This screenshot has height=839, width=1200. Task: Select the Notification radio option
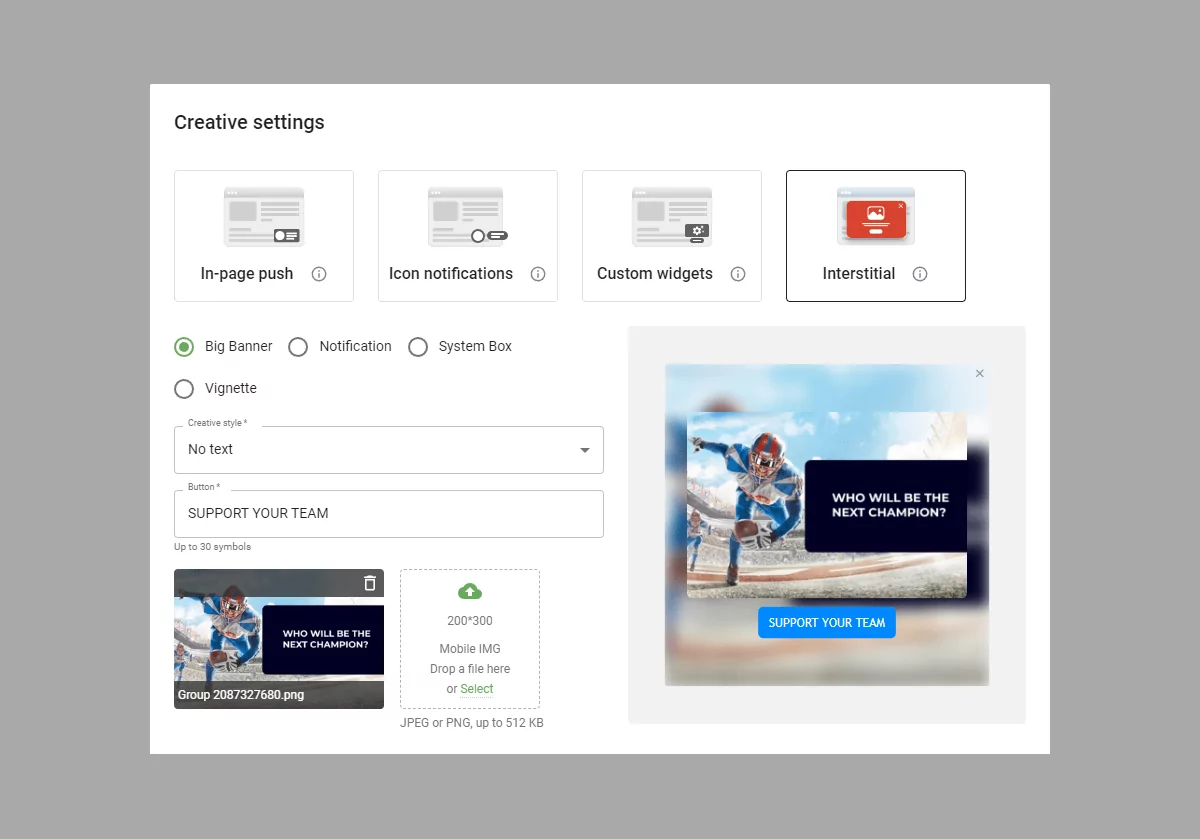pyautogui.click(x=298, y=347)
